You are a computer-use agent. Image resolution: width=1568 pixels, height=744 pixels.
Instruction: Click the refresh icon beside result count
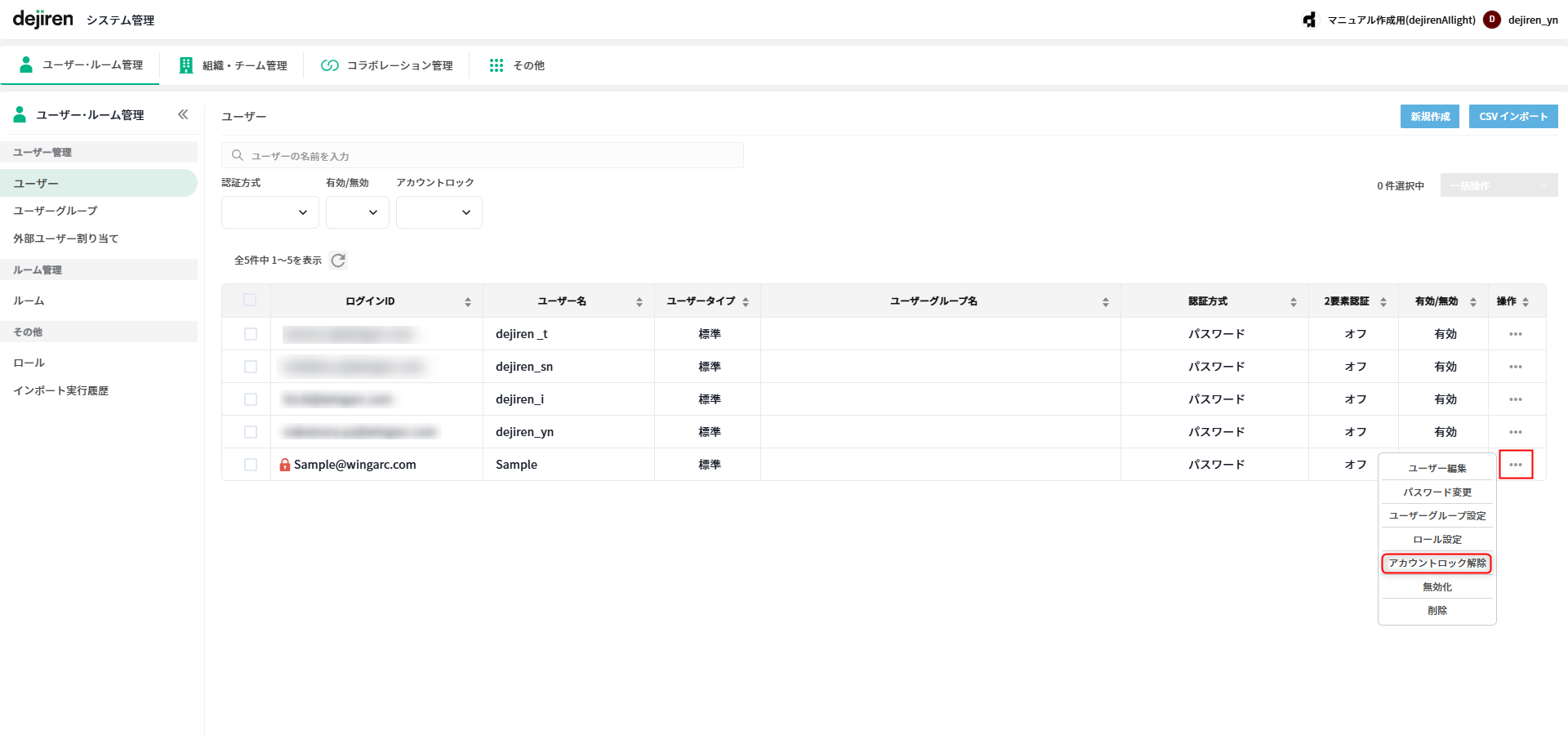click(x=338, y=261)
